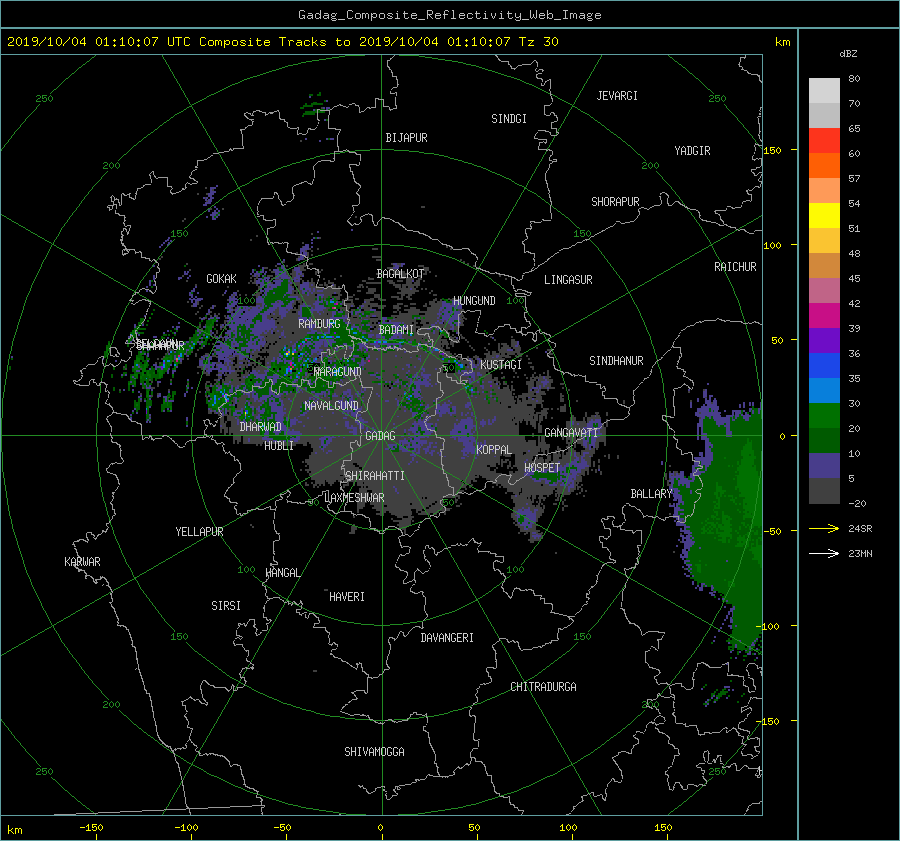The image size is (900, 841).
Task: Click the LINGASUR city label
Action: click(568, 280)
